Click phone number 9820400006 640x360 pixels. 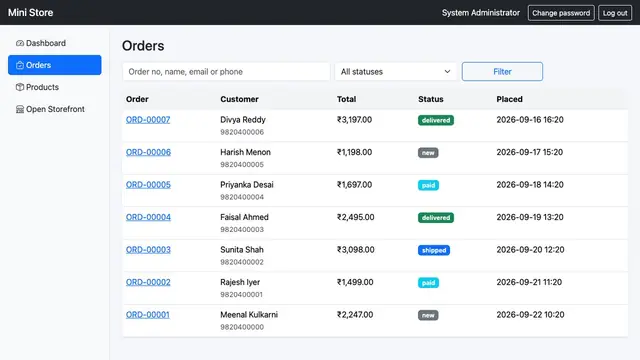pos(242,132)
